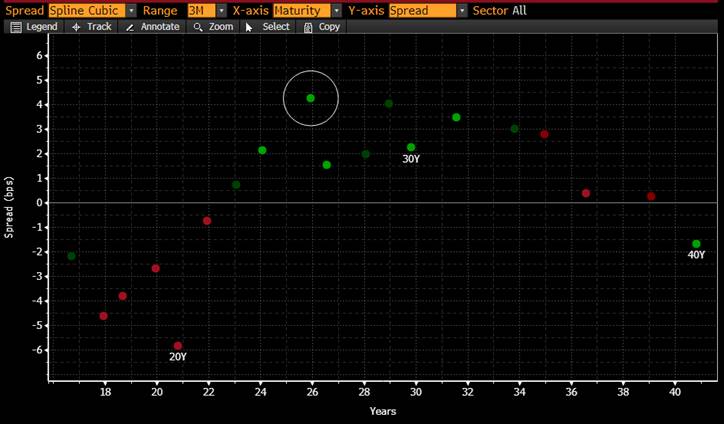Open the X-axis Maturity dropdown arrow

[337, 11]
